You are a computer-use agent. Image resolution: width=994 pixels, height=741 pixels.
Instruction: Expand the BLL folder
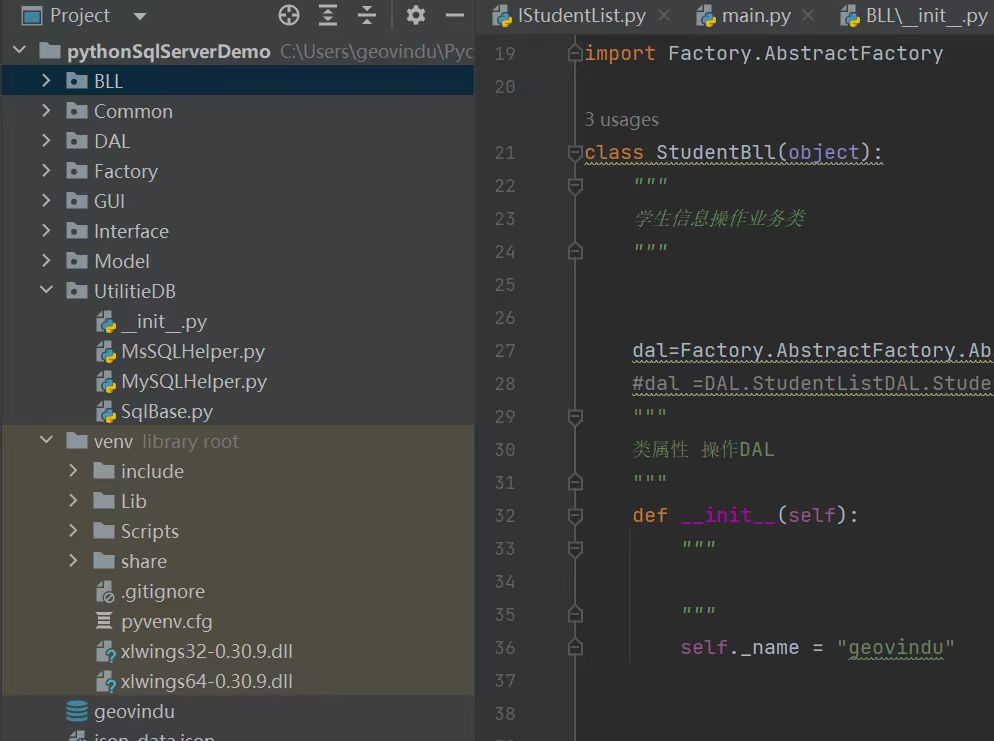(46, 81)
